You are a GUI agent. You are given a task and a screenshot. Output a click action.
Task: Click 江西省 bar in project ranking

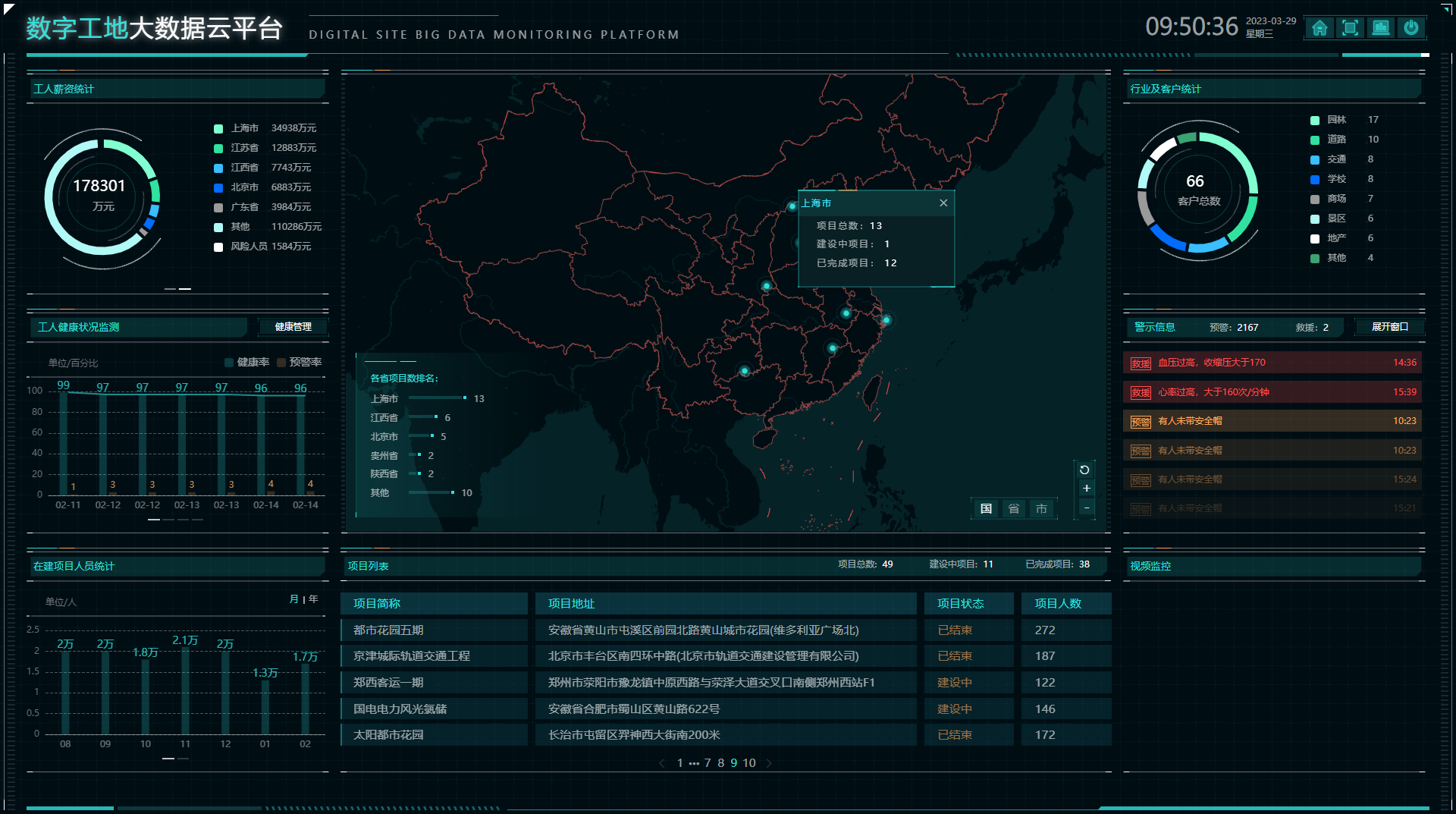pyautogui.click(x=423, y=416)
